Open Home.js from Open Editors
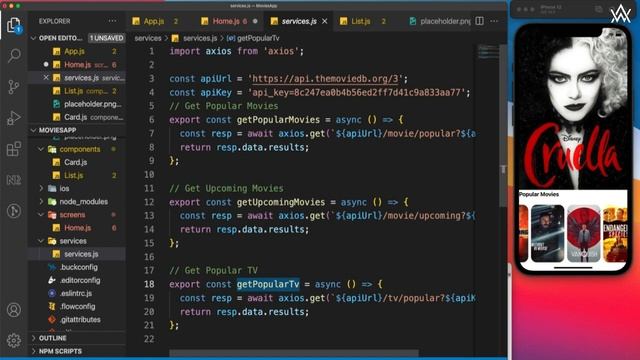640x360 pixels. [x=77, y=64]
